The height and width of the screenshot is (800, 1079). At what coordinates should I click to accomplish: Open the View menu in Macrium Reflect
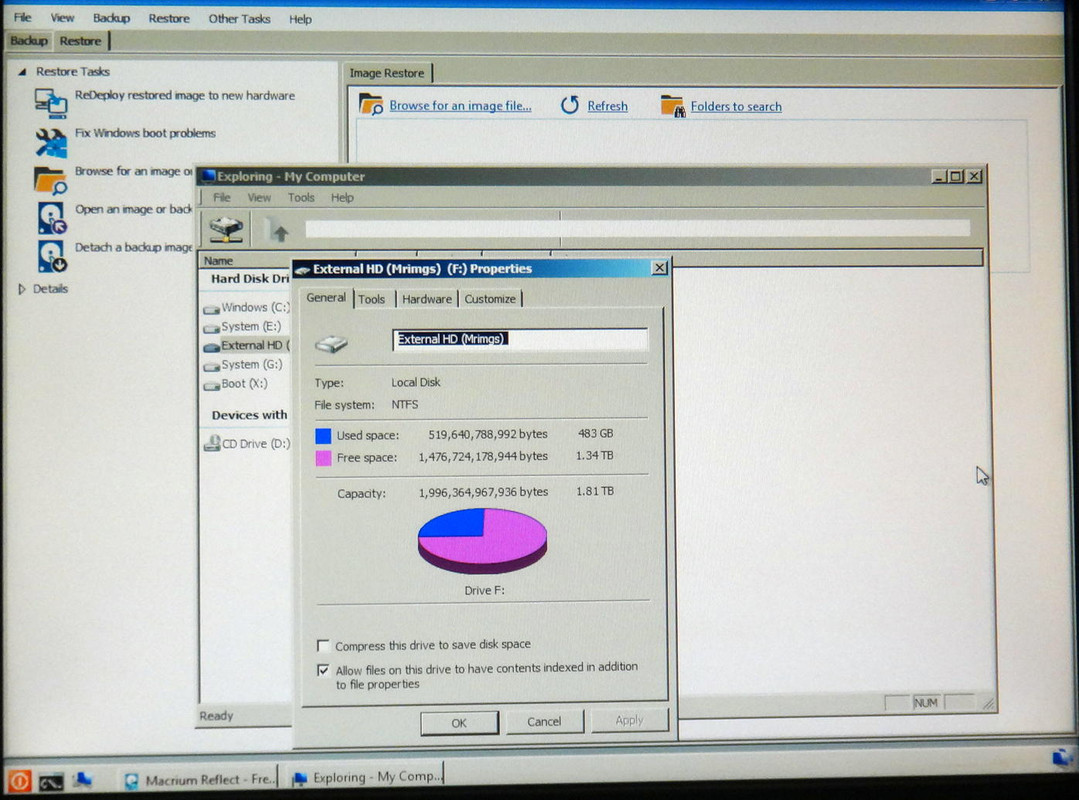(x=62, y=17)
